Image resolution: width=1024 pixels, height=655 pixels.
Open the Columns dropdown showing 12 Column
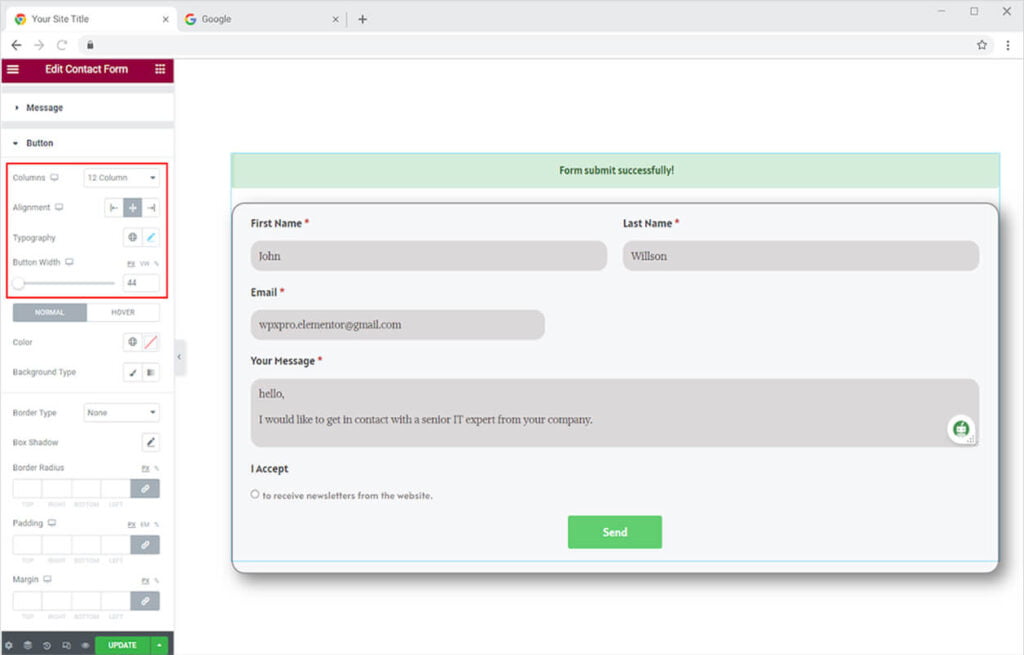tap(121, 178)
